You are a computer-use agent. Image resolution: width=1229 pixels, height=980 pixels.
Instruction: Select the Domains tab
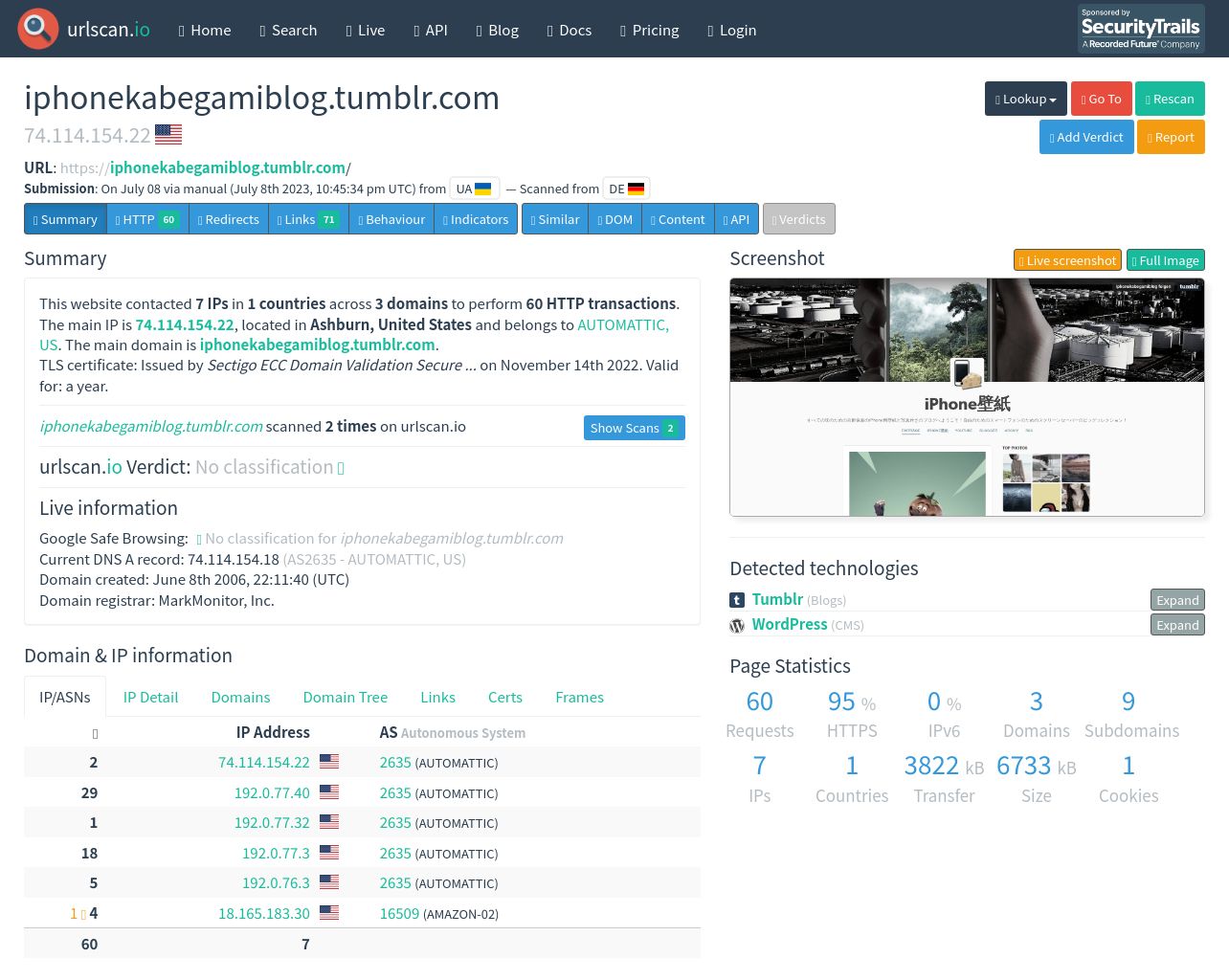click(240, 697)
